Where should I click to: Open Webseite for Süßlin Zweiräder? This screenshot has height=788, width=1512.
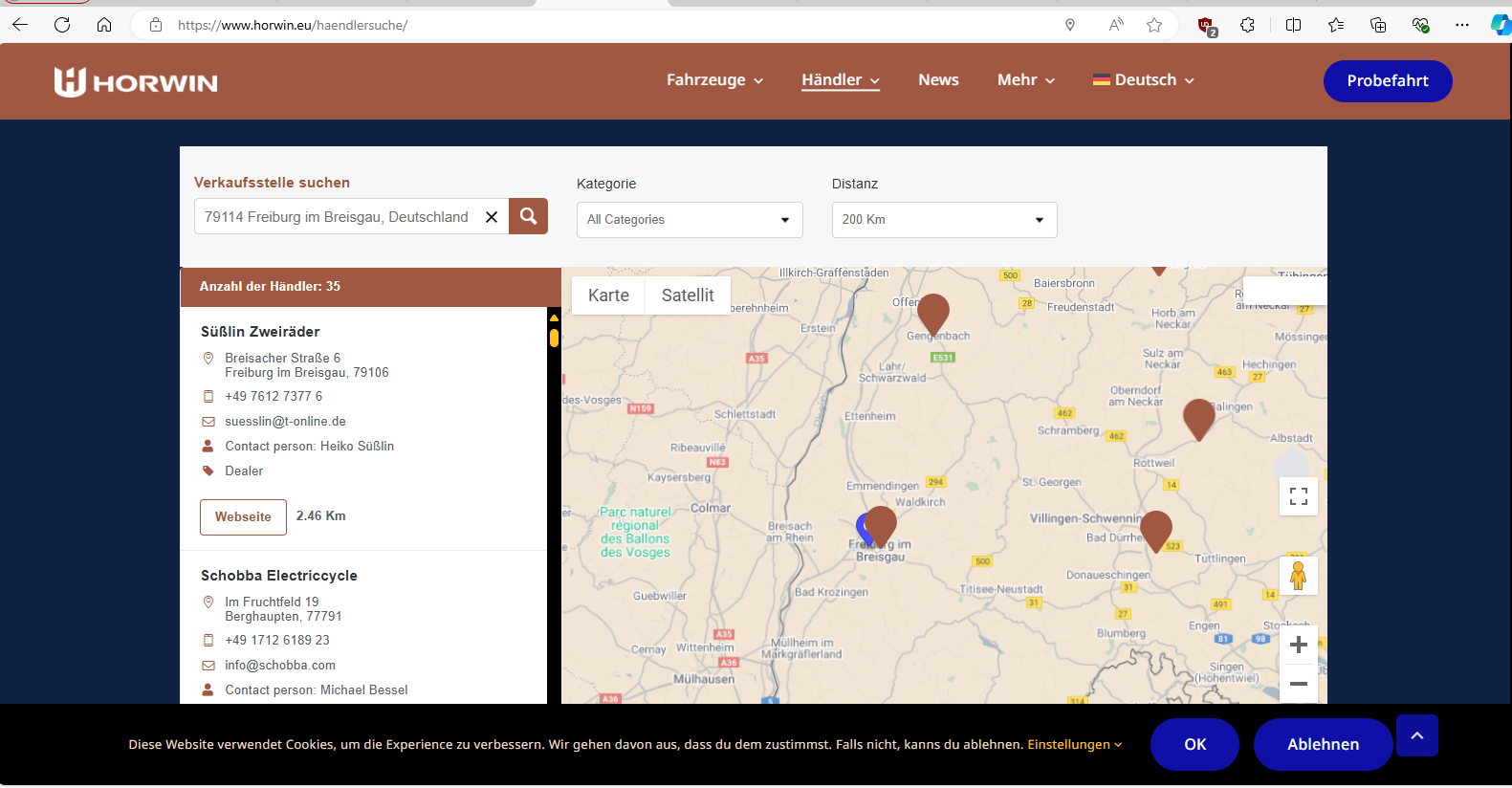tap(243, 516)
